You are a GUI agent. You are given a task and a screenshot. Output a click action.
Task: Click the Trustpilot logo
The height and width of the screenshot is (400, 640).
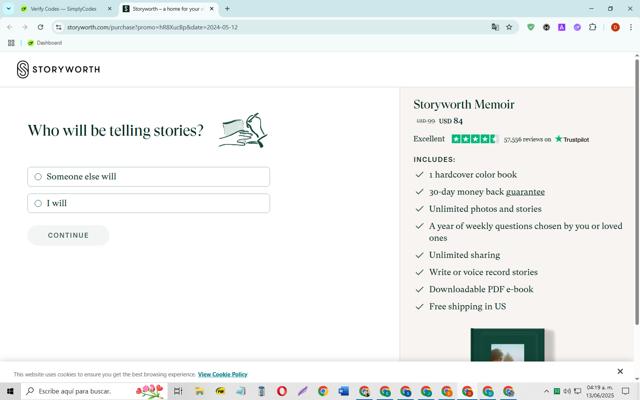point(572,140)
